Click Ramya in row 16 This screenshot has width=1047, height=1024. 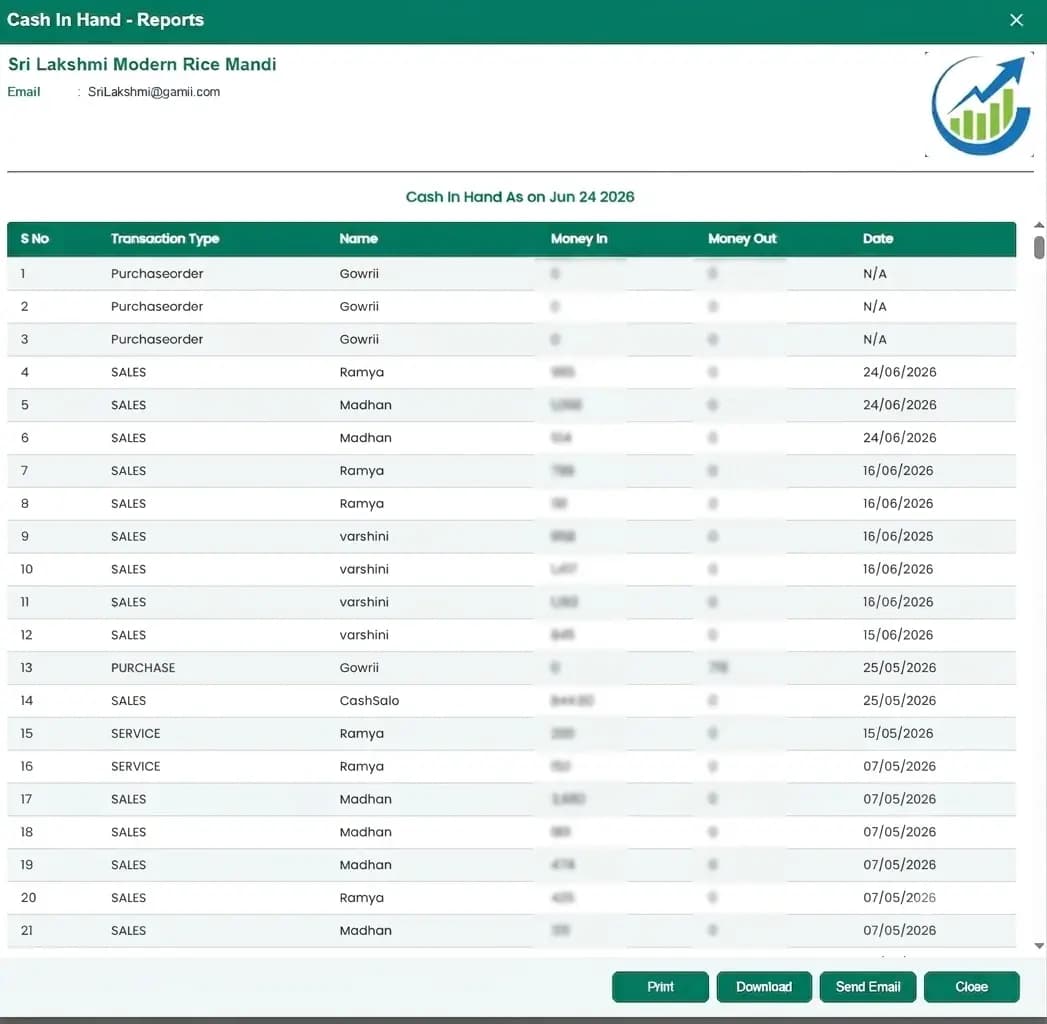tap(361, 766)
